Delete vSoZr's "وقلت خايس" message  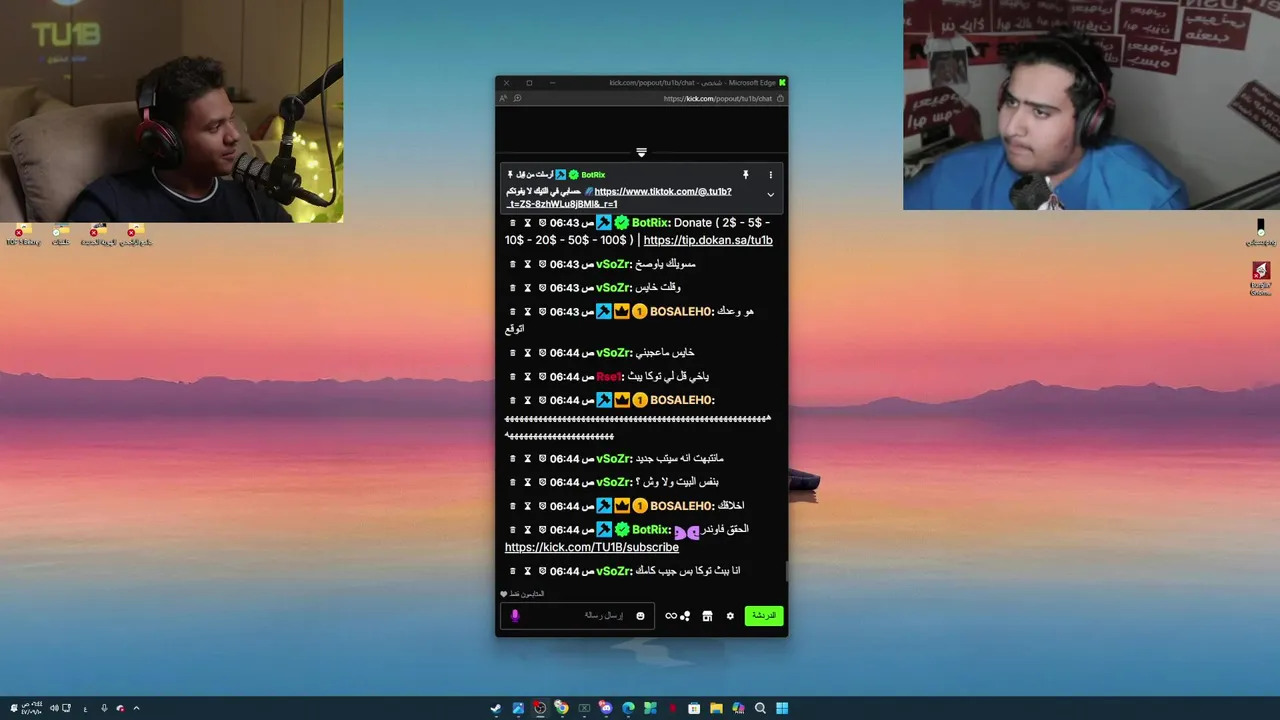point(513,288)
